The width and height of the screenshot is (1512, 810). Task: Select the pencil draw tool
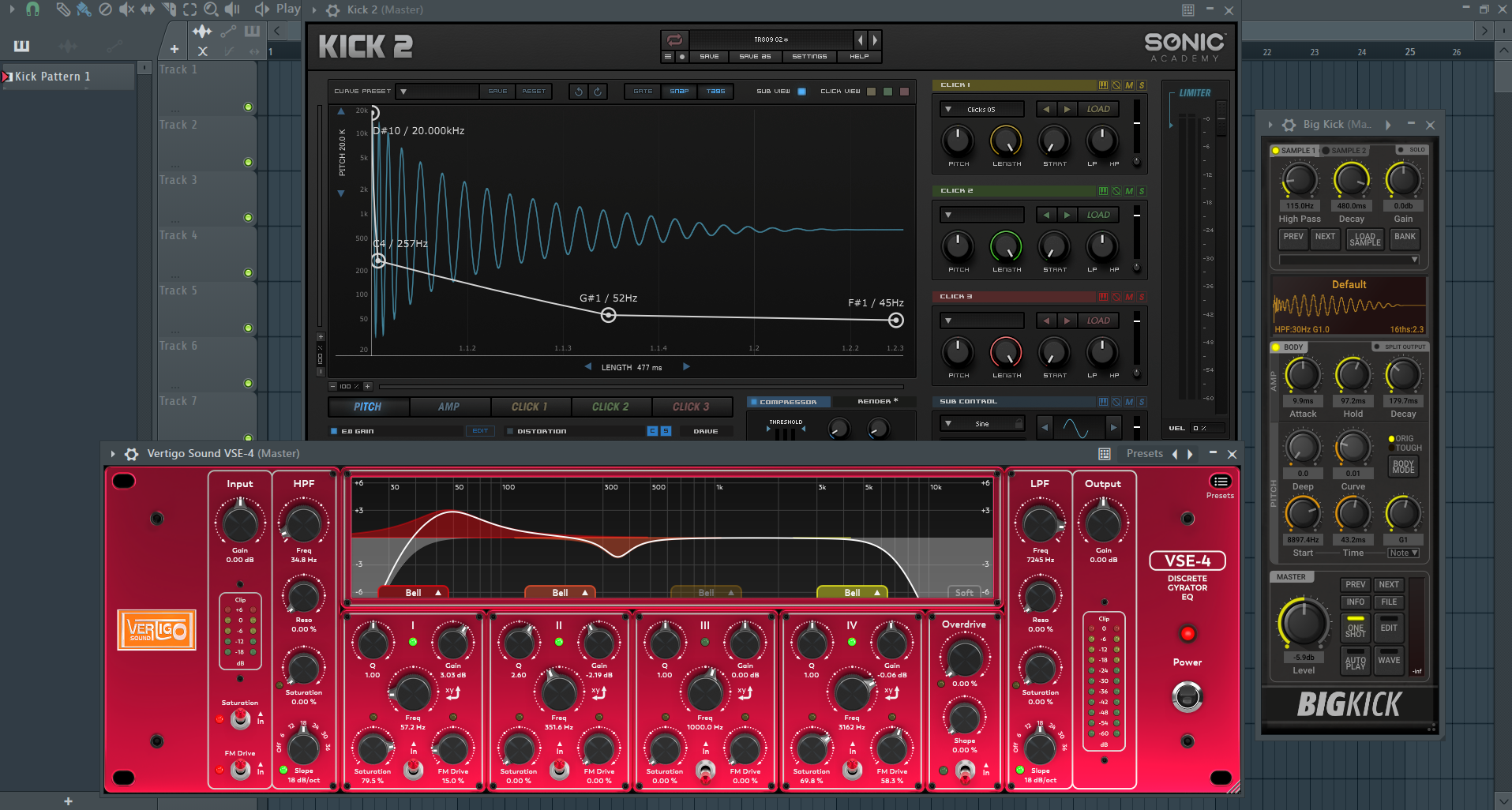(62, 9)
